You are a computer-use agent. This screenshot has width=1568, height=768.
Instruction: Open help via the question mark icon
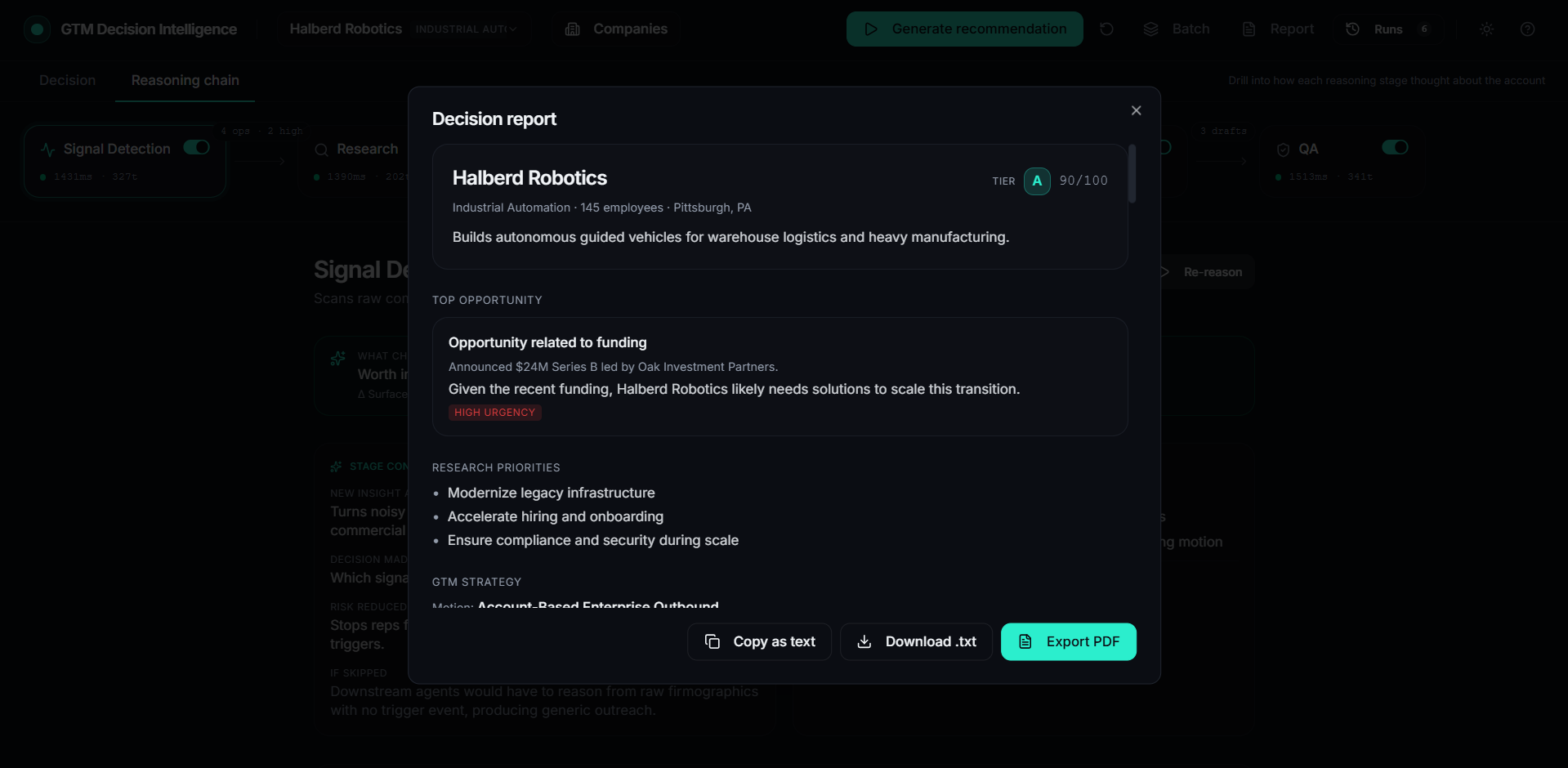point(1527,29)
